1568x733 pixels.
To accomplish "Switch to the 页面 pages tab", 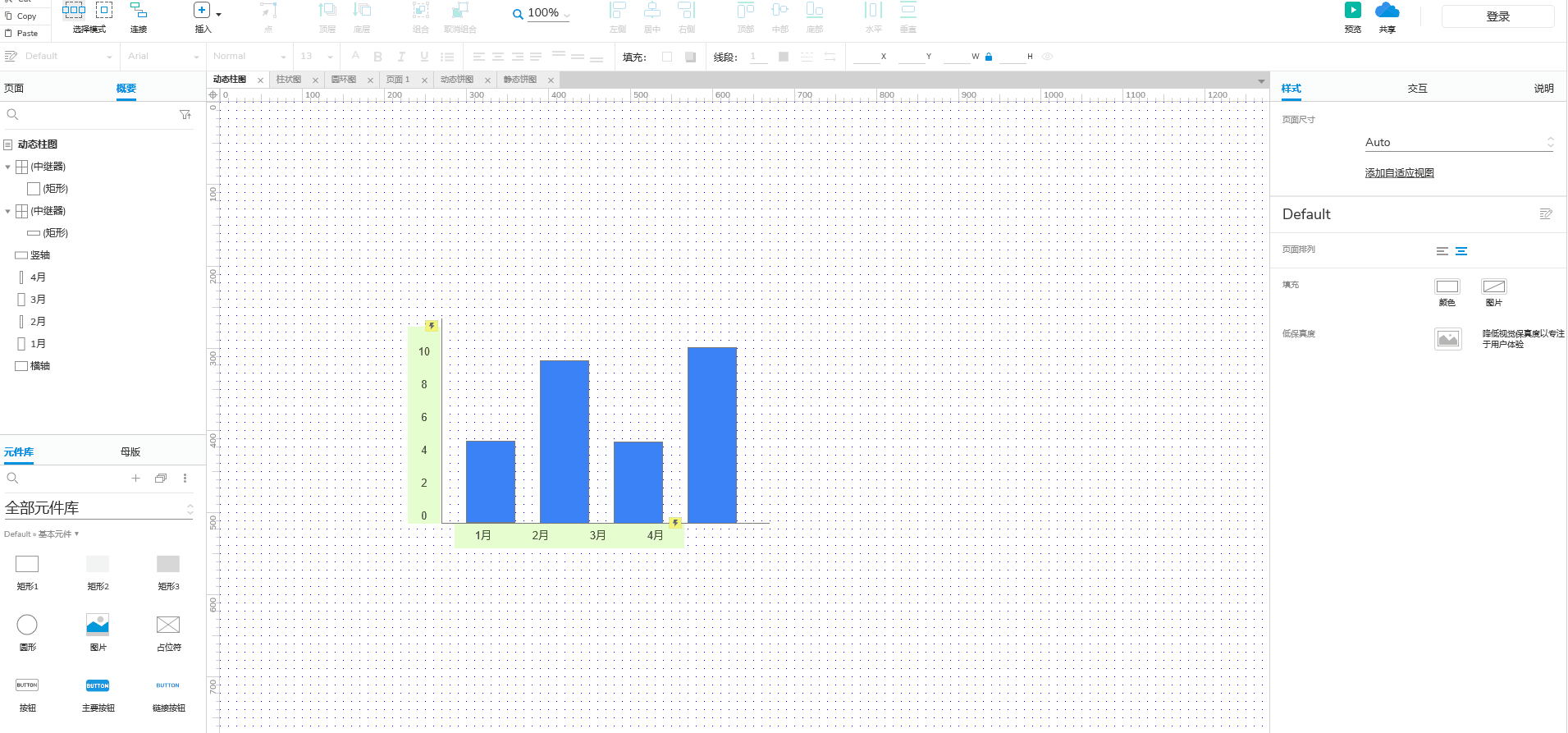I will coord(14,89).
